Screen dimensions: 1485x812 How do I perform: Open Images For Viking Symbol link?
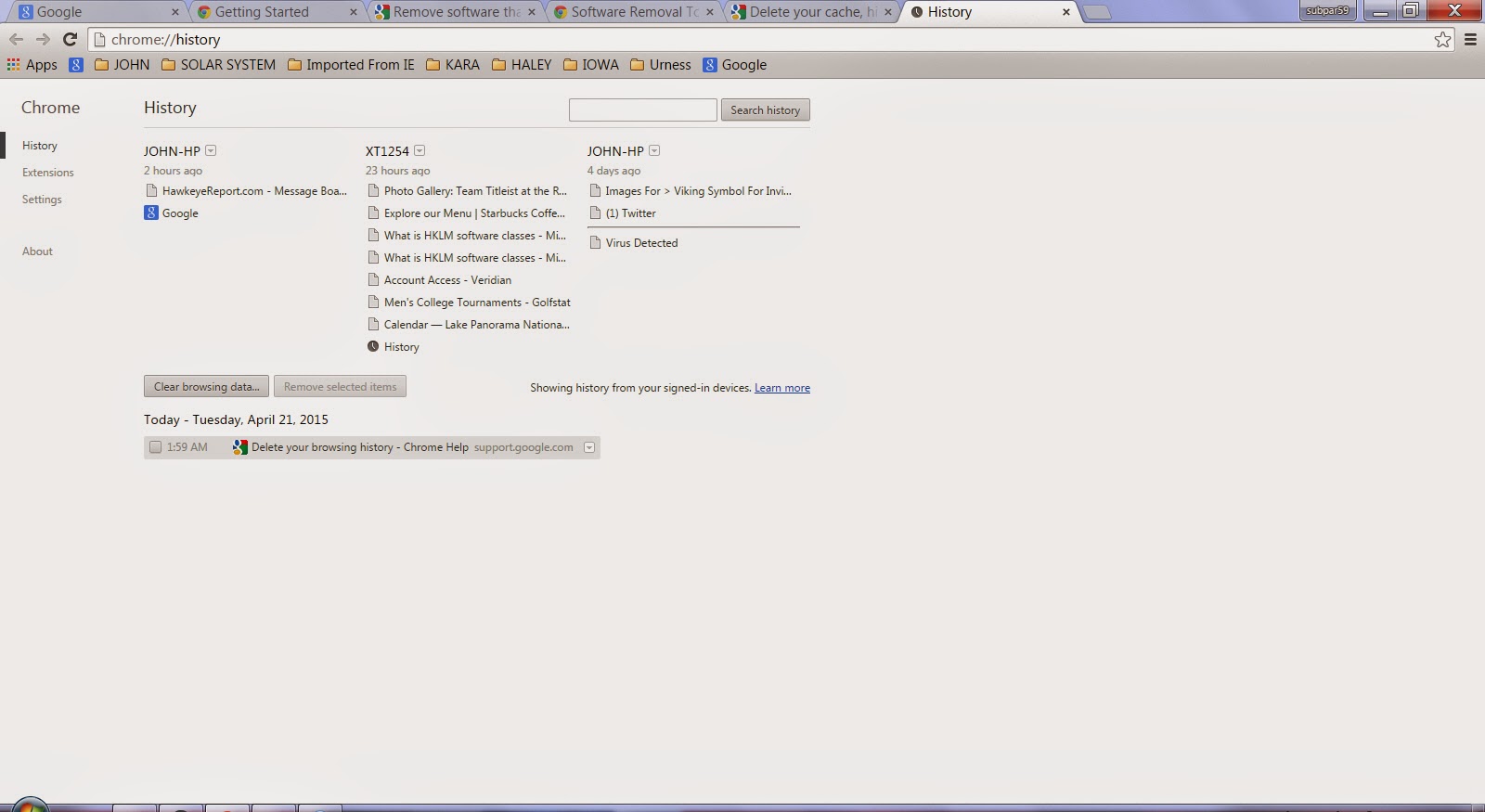point(699,191)
